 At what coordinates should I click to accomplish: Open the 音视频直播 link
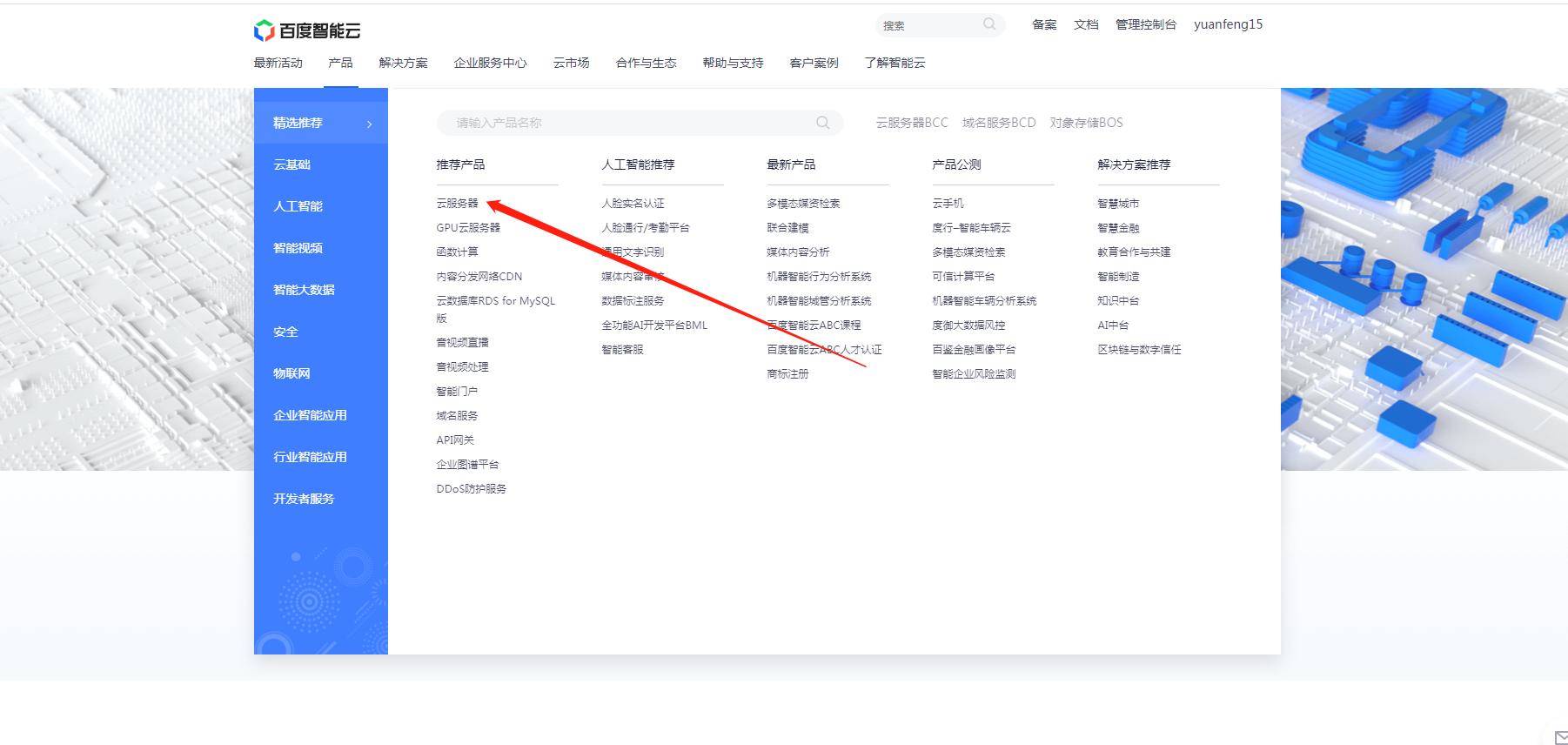pos(462,342)
